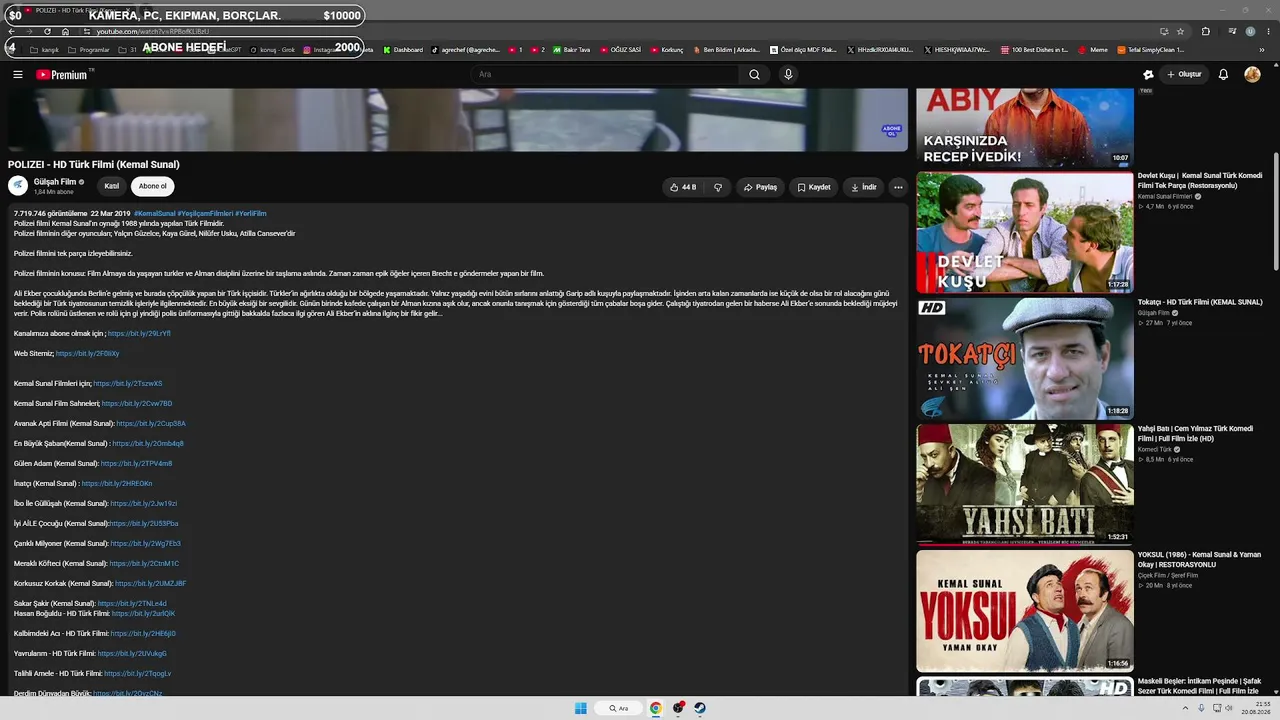Open media control icon in Chrome toolbar
Viewport: 1280px width, 720px height.
1232,31
